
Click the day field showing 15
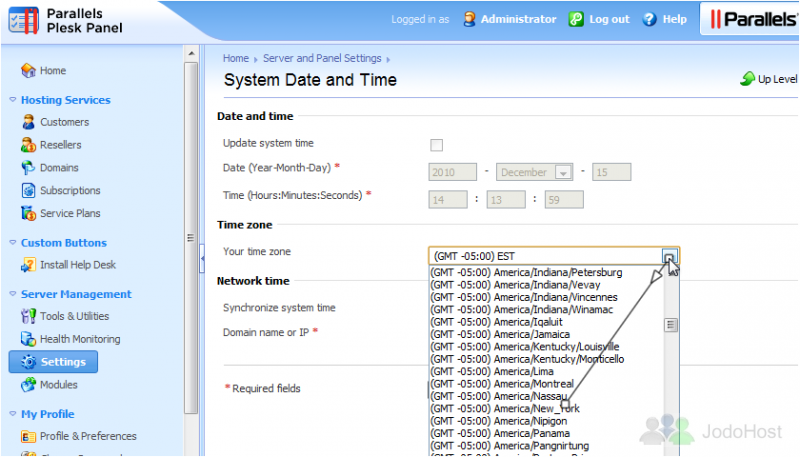tap(611, 172)
